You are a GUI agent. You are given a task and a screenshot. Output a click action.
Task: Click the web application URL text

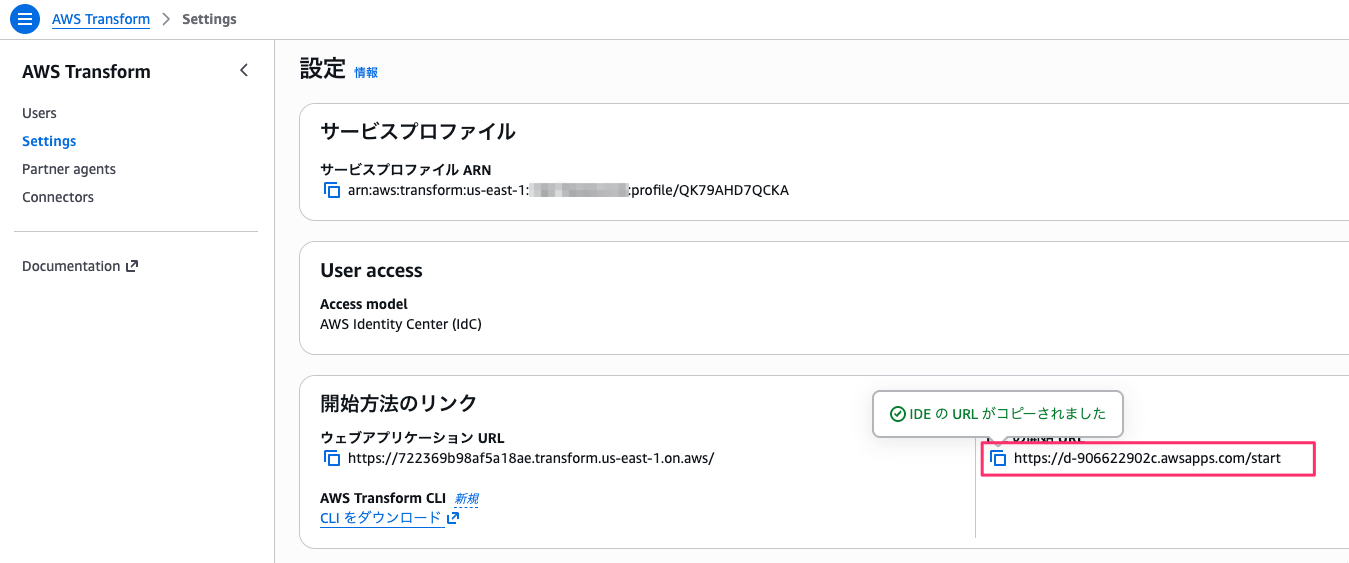(x=531, y=458)
